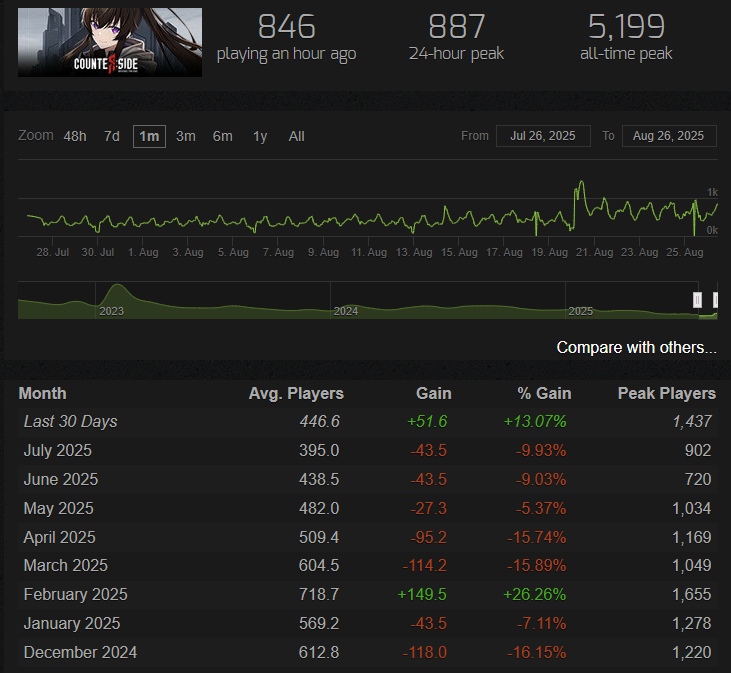The height and width of the screenshot is (673, 731).
Task: Click the Month column header
Action: 42,393
